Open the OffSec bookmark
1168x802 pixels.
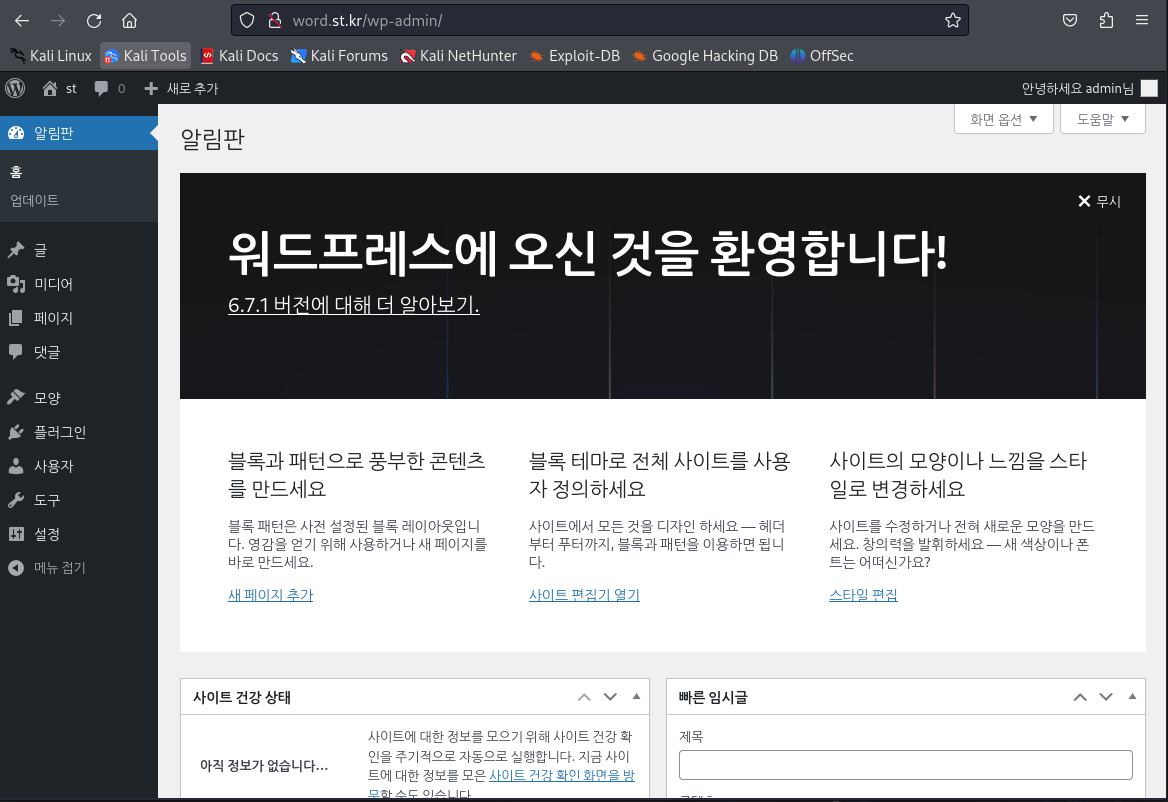[x=822, y=56]
